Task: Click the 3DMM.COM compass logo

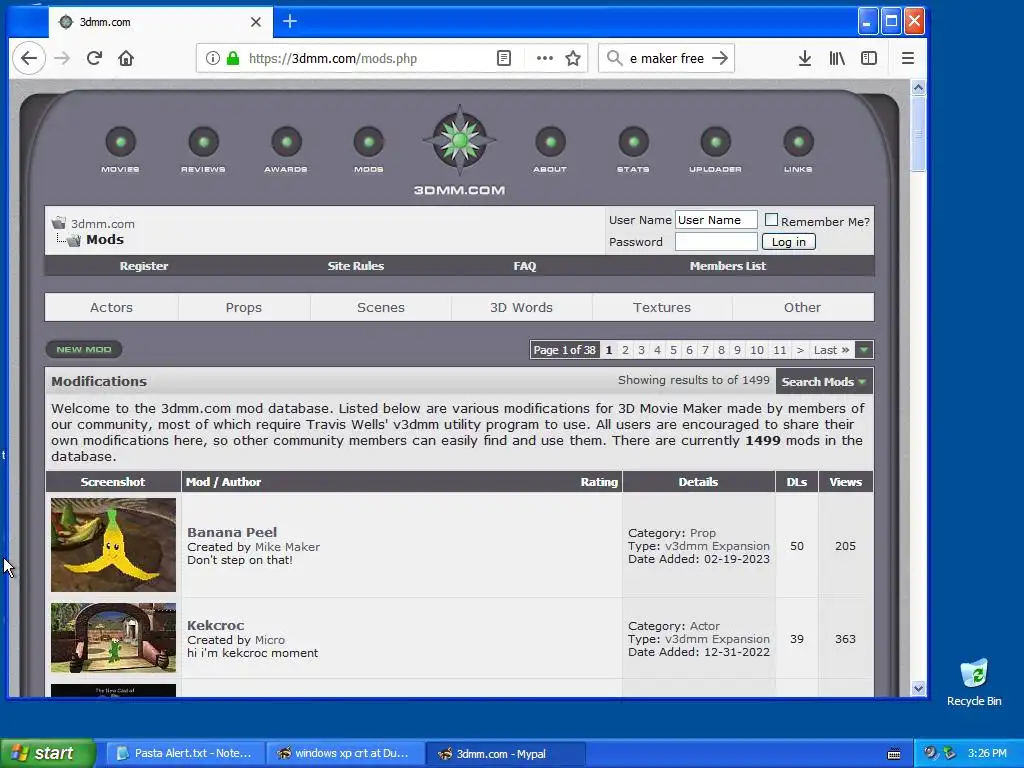Action: tap(460, 140)
